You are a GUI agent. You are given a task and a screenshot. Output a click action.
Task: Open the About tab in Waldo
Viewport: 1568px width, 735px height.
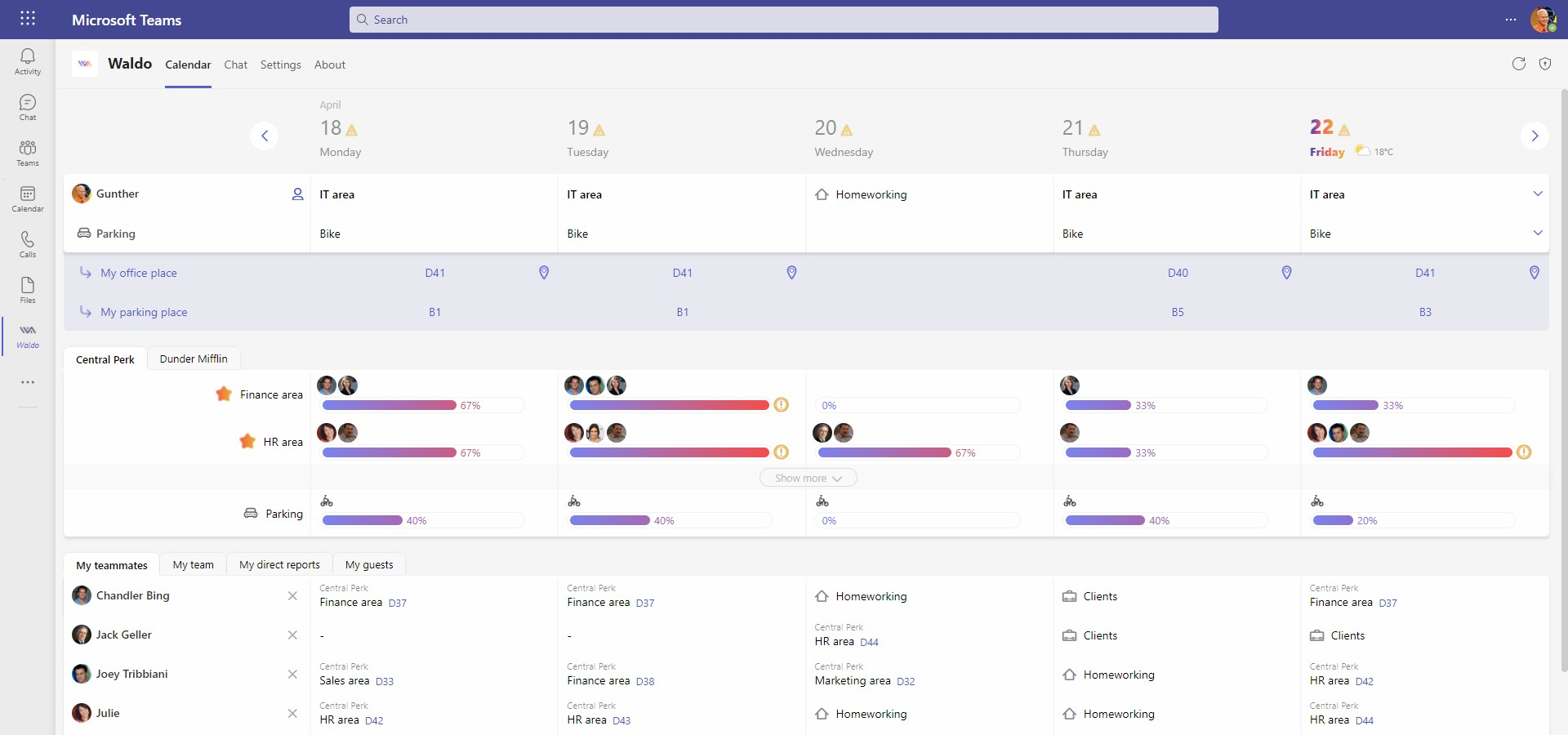(330, 65)
